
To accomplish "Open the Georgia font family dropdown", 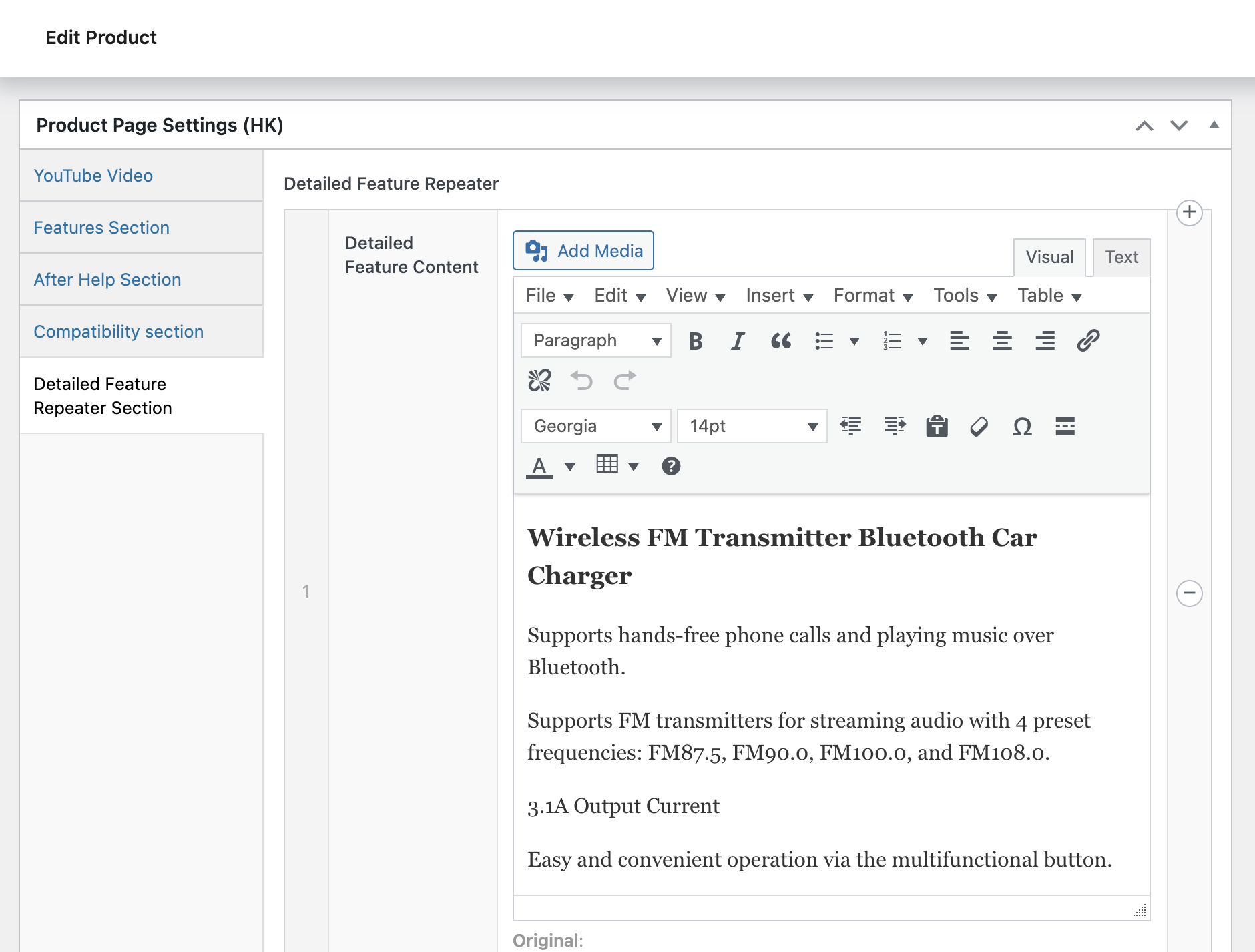I will 596,426.
